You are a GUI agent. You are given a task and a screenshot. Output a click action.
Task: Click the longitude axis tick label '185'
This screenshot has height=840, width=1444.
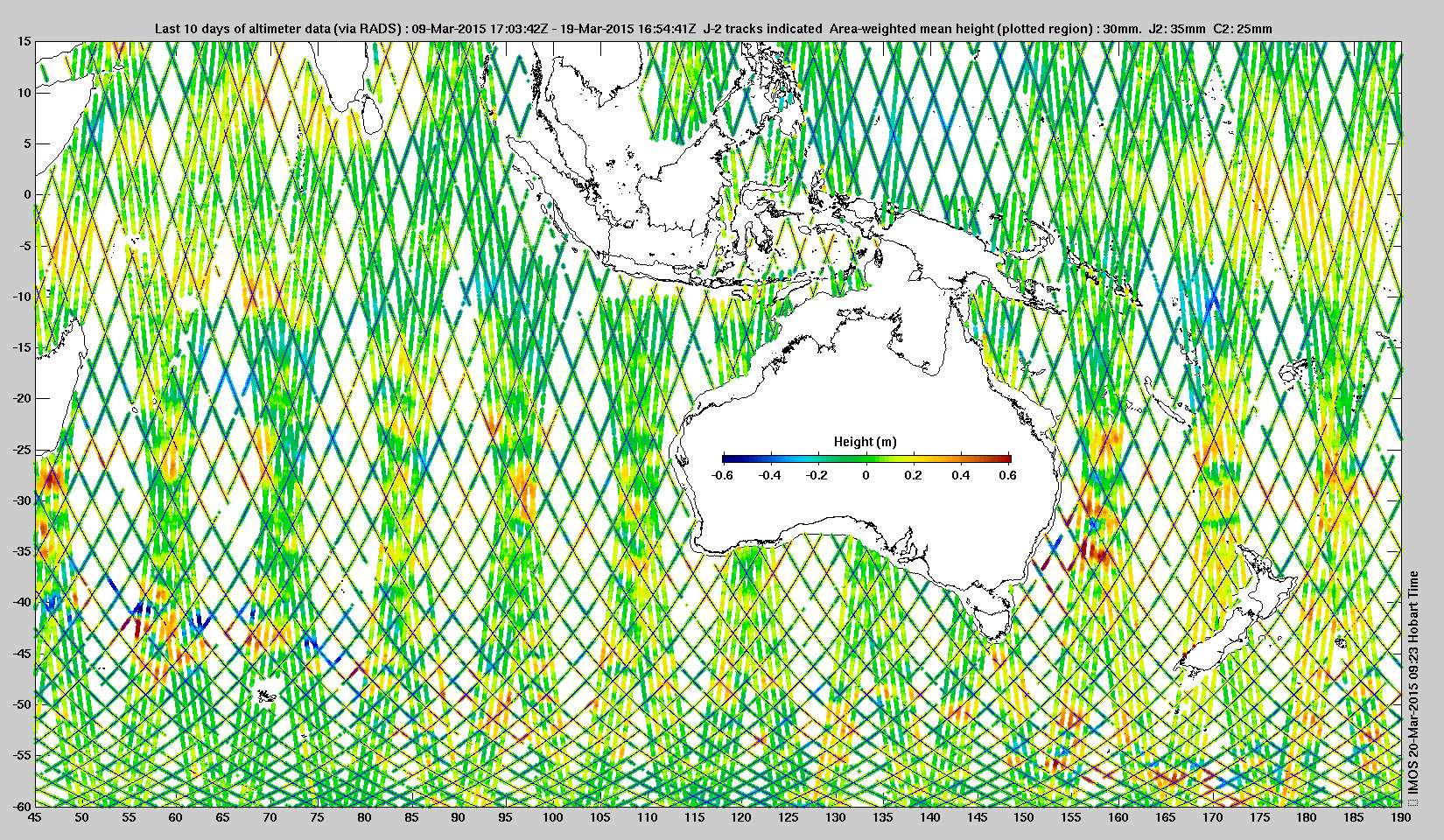coord(1354,817)
